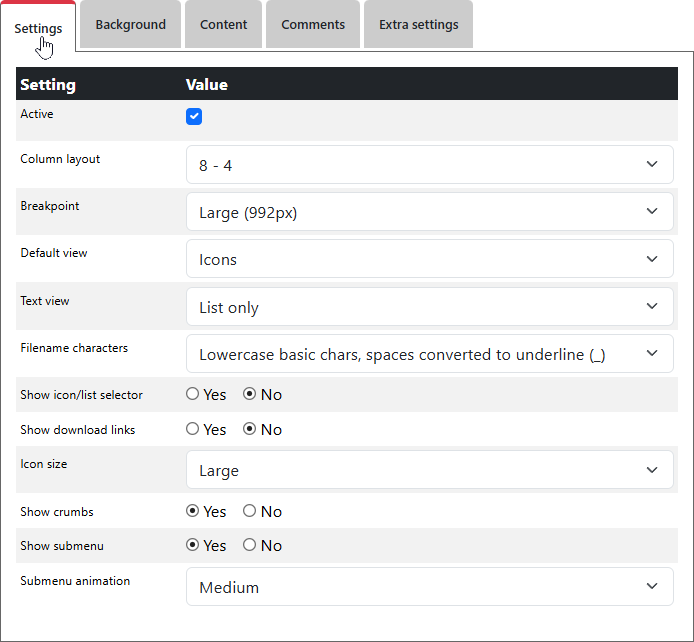Select No for Show icon/list selector
Image resolution: width=694 pixels, height=642 pixels.
250,395
